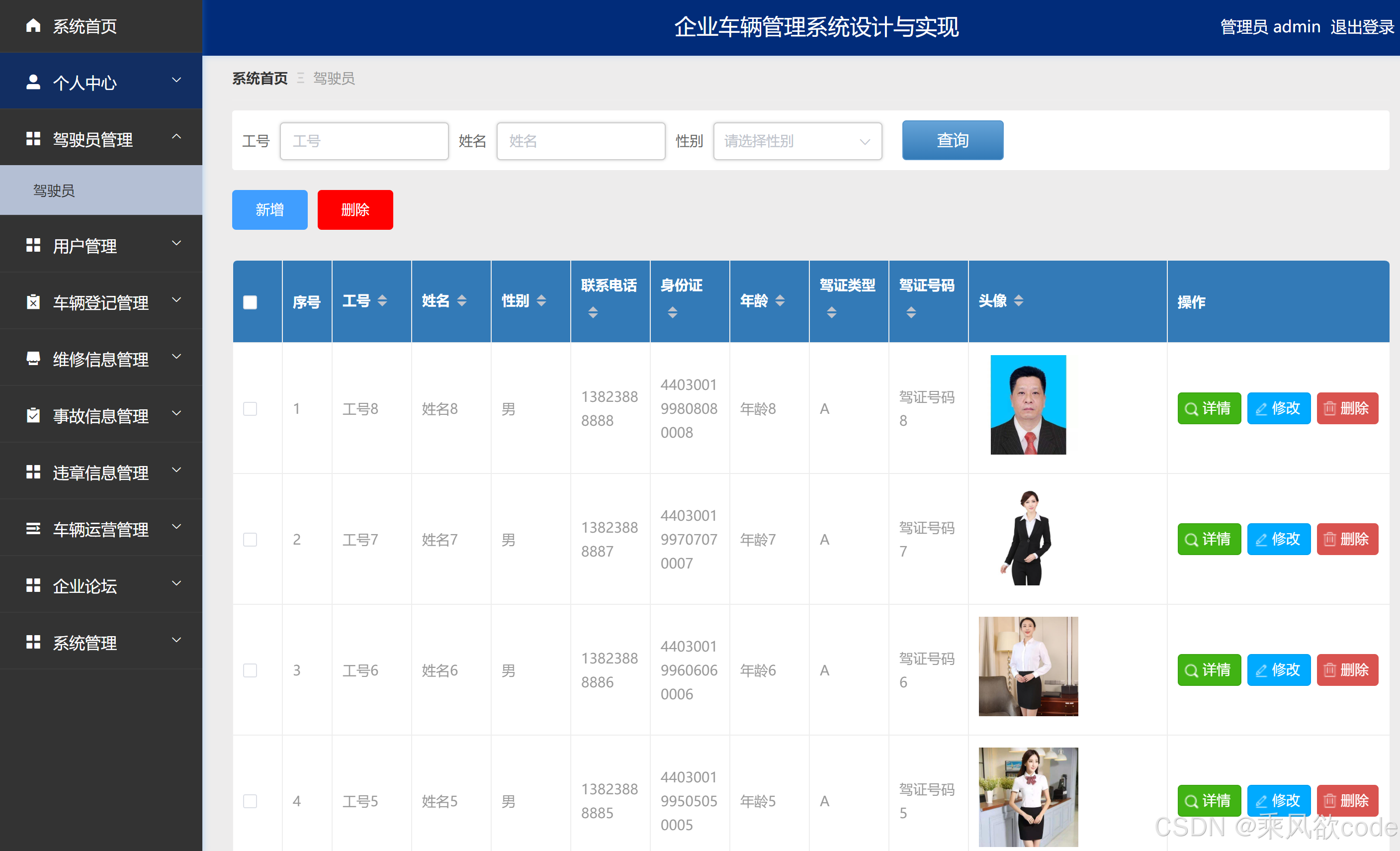Click the 姓名 search input field
This screenshot has width=1400, height=851.
(x=580, y=141)
